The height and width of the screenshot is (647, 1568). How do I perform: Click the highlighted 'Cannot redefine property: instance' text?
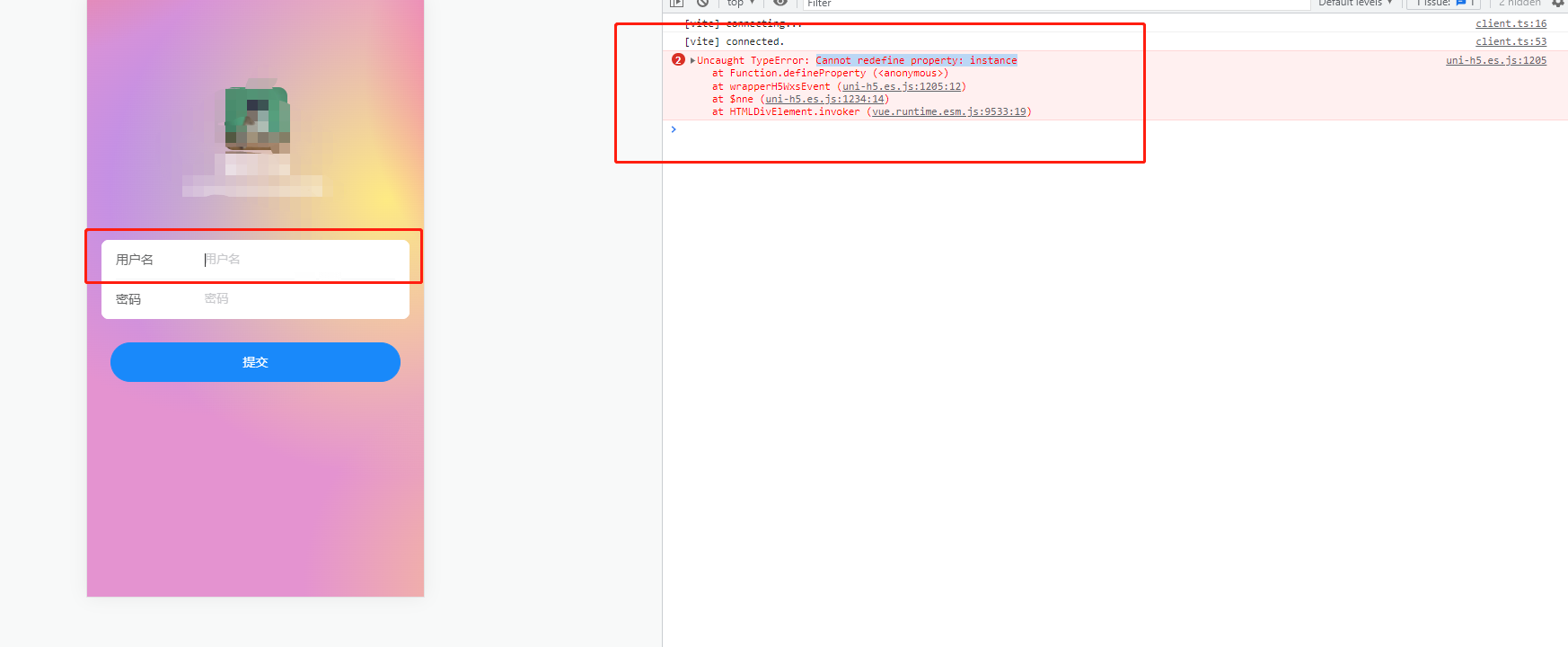coord(916,60)
